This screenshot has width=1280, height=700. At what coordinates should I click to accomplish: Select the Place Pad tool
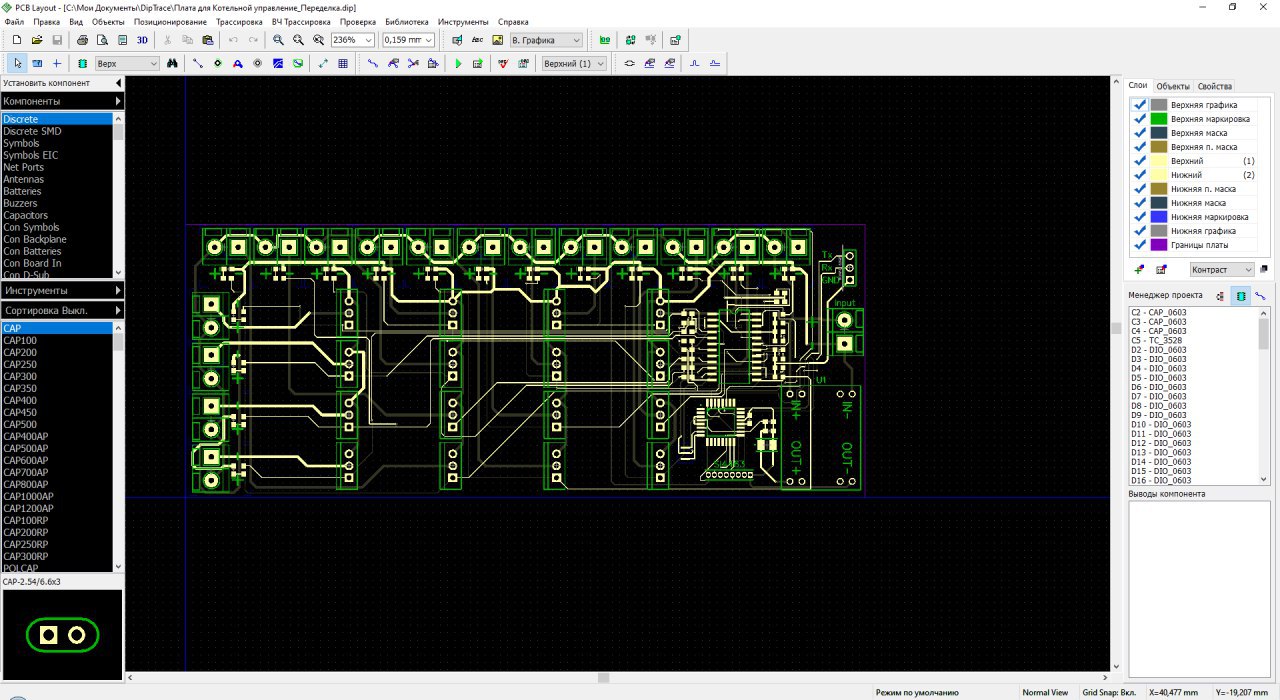[x=217, y=63]
